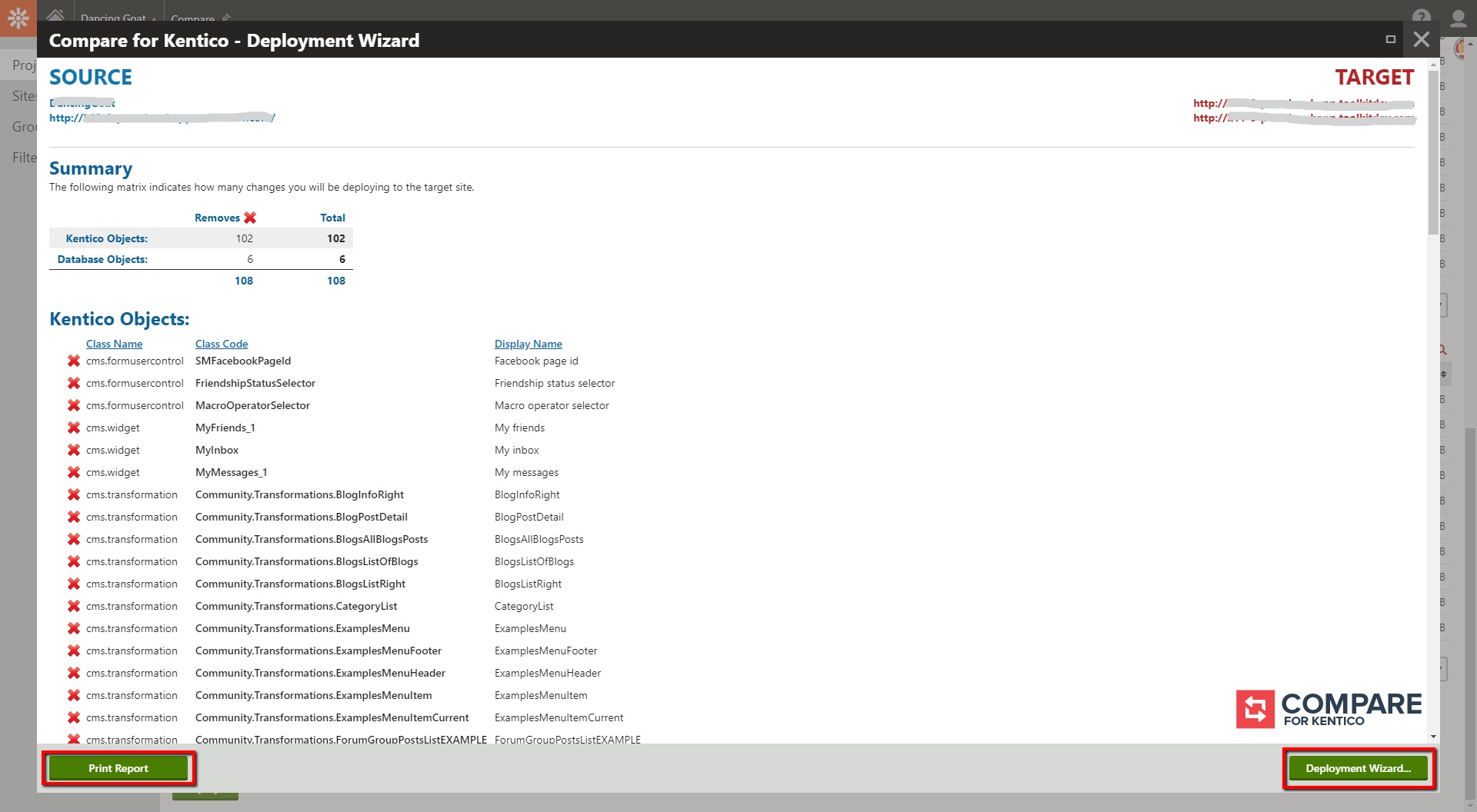The width and height of the screenshot is (1477, 812).
Task: Select Community.Transformations.ExamplesMenuHeader class code
Action: pyautogui.click(x=320, y=673)
